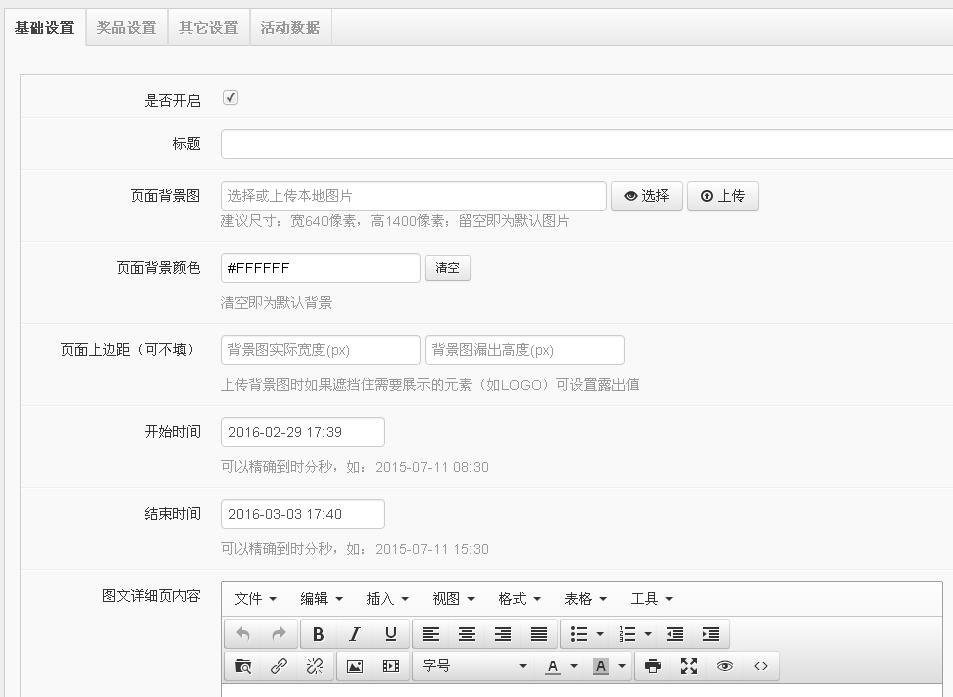953x697 pixels.
Task: Switch to the 活动数据 tab
Action: point(290,28)
